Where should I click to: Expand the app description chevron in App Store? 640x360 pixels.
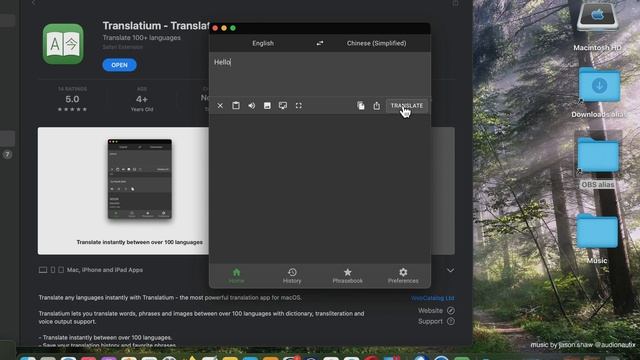[450, 271]
